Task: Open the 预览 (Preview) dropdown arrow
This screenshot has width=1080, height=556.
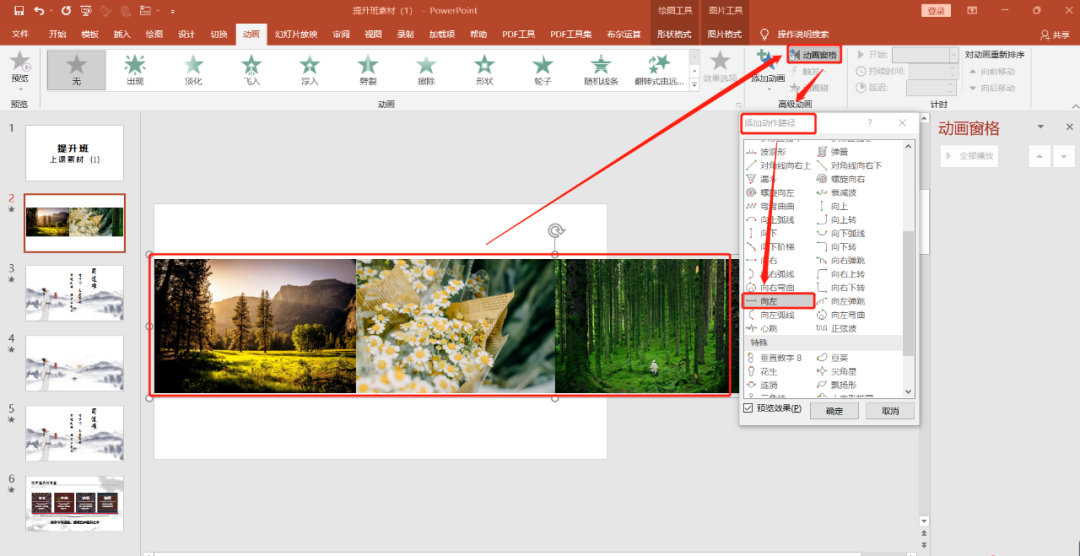Action: click(20, 89)
